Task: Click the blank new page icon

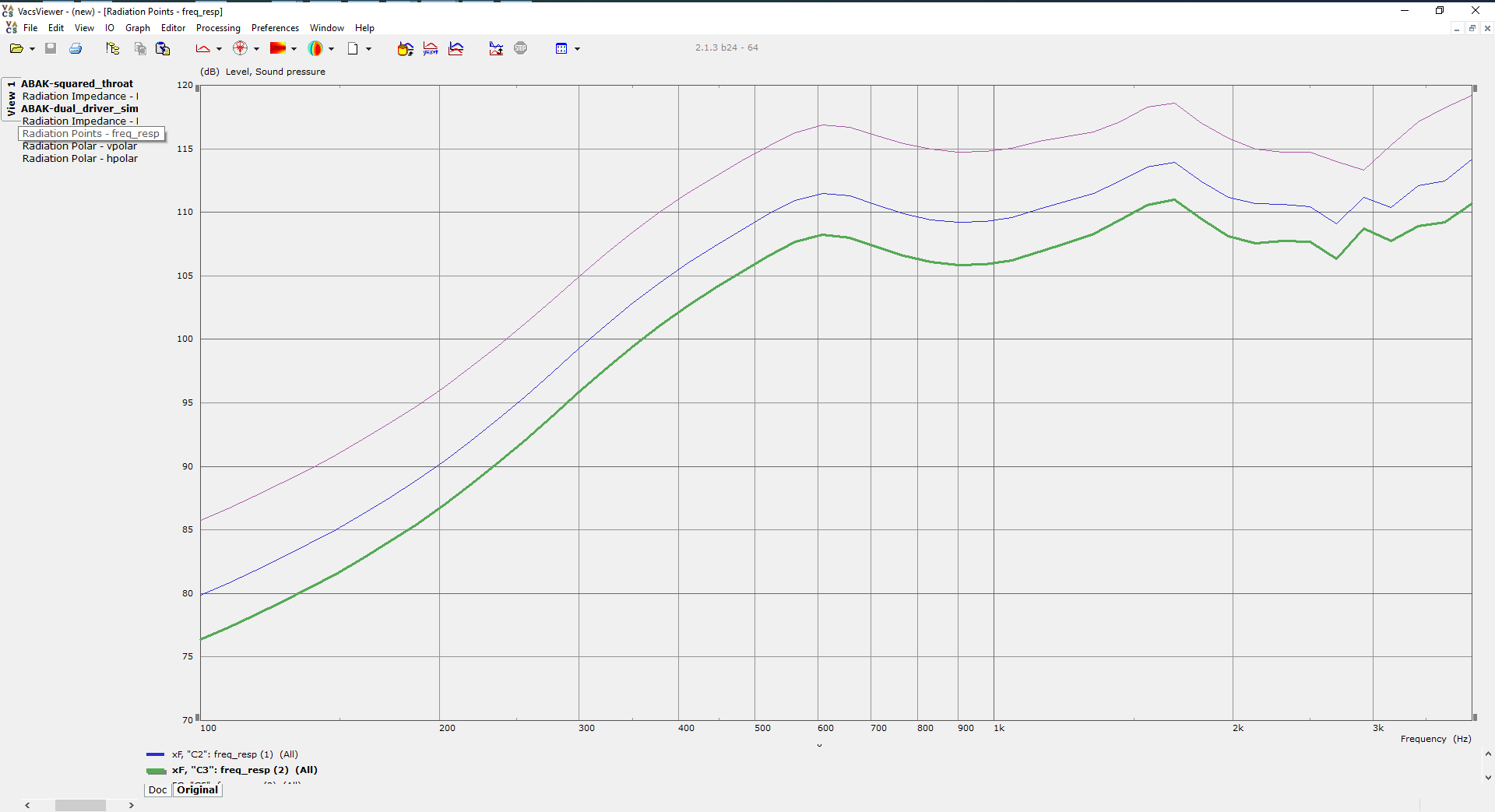Action: [x=353, y=48]
